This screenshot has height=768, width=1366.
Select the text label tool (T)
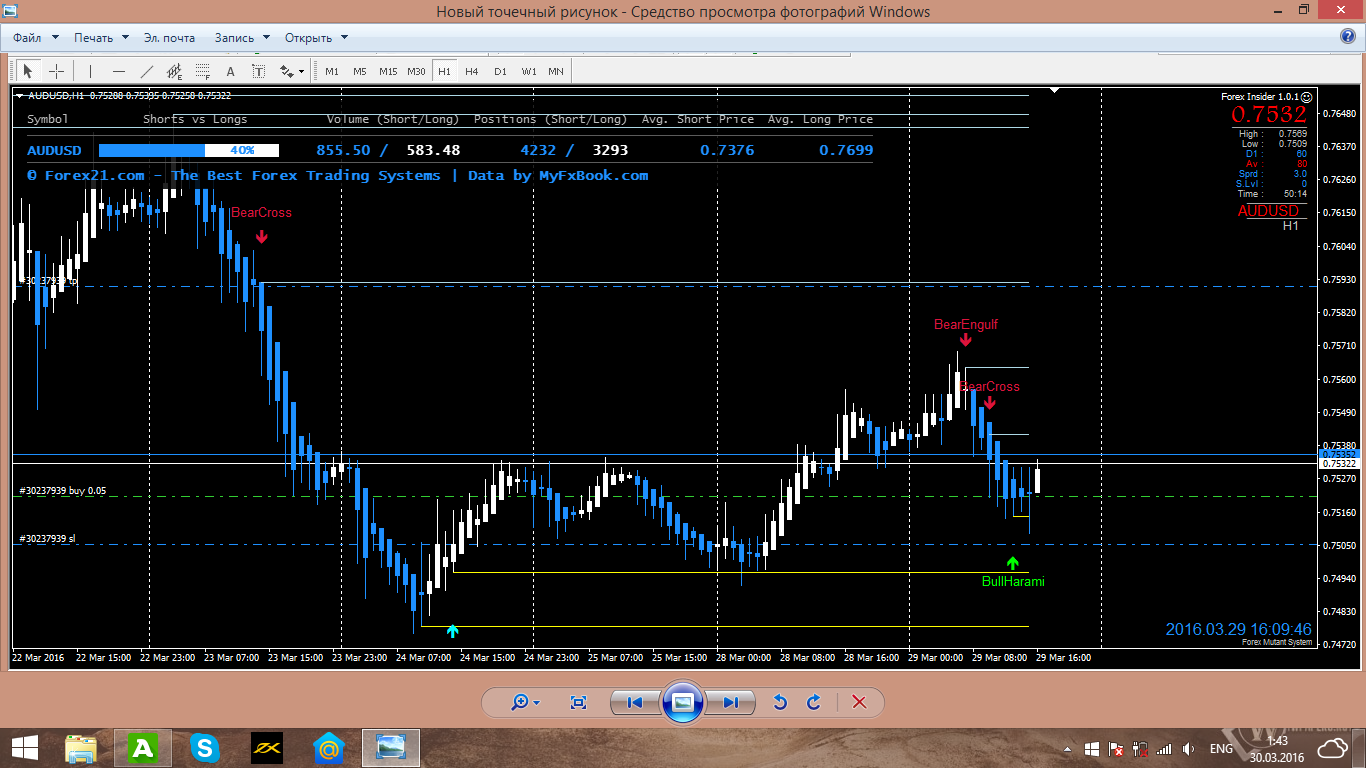(259, 71)
